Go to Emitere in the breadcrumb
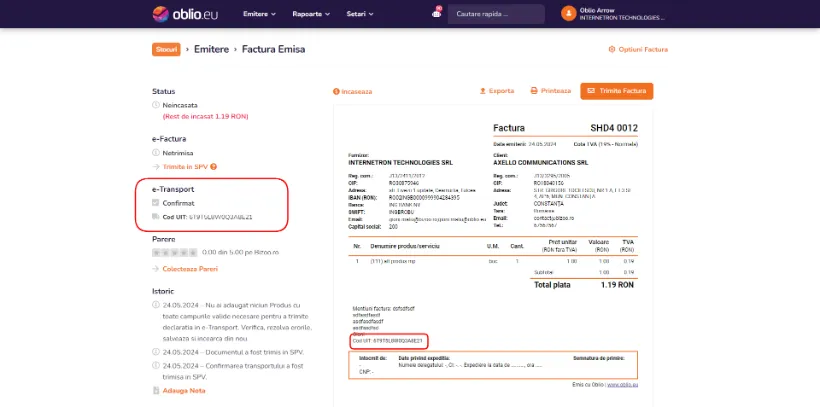The width and height of the screenshot is (820, 407). tap(211, 49)
